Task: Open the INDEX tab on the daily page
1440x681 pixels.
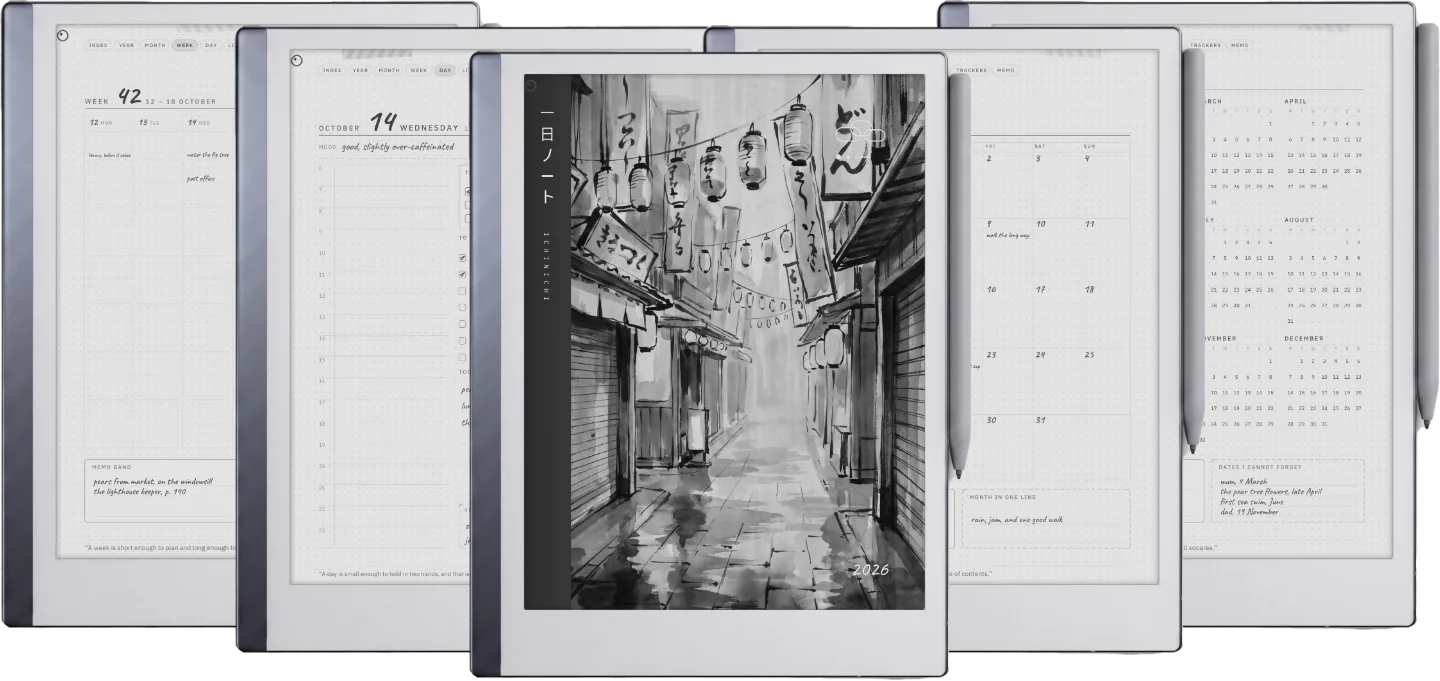Action: click(331, 70)
